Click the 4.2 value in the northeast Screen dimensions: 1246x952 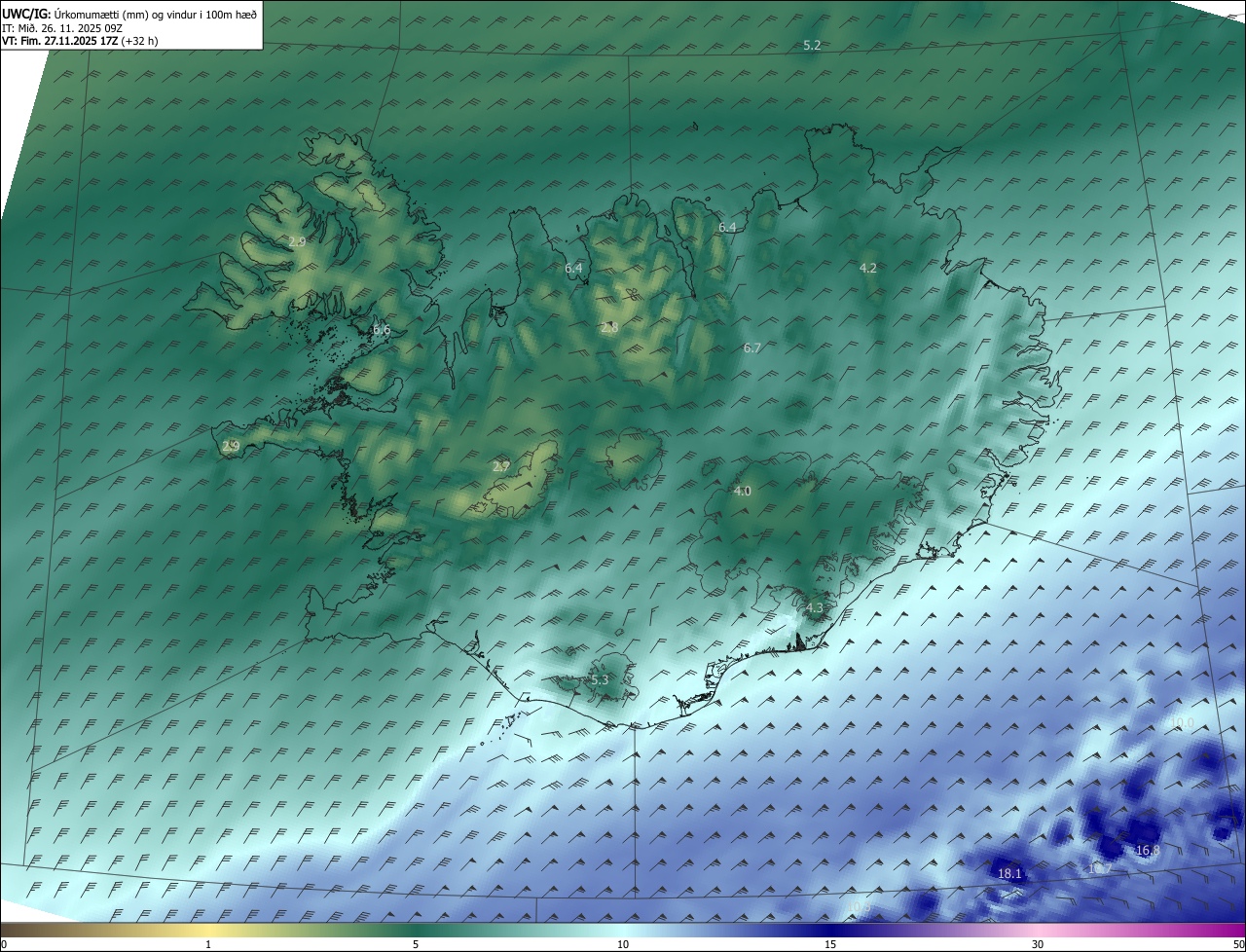[868, 268]
